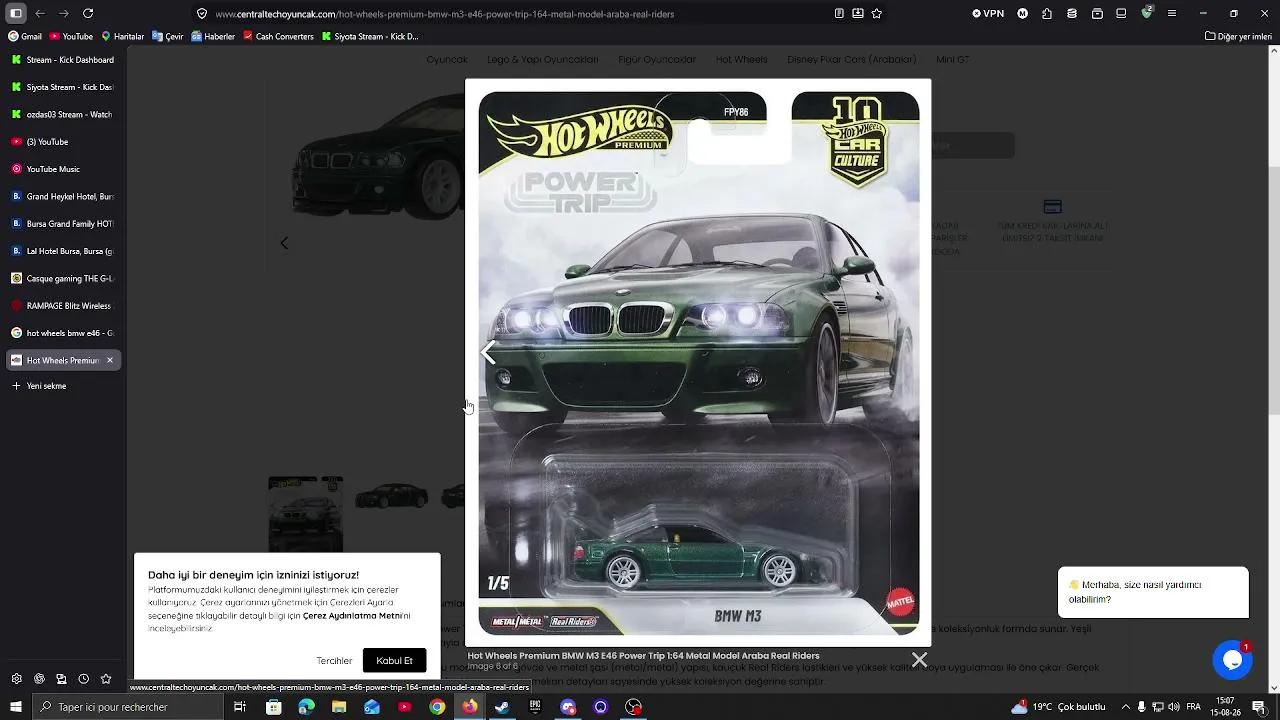Open cookie Tercihler preferences

[x=334, y=661]
